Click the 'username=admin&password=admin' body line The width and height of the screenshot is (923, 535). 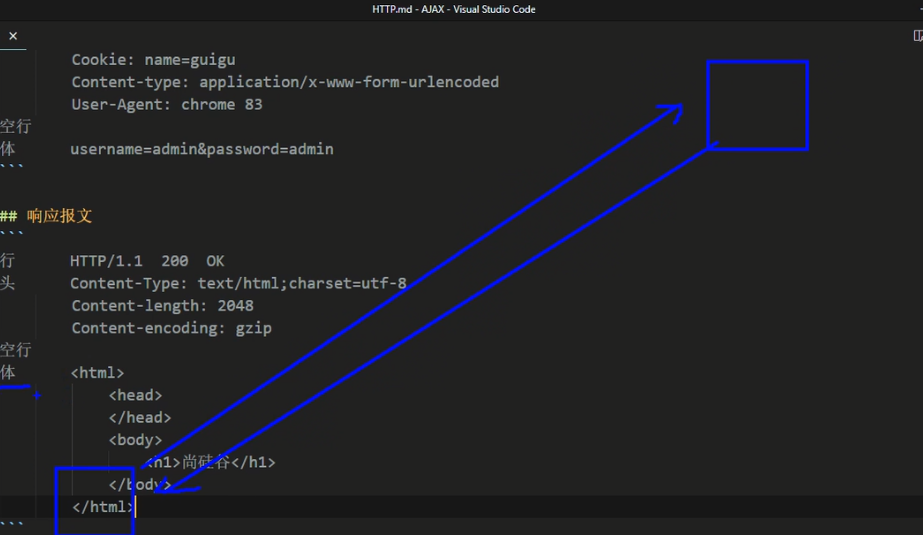202,149
